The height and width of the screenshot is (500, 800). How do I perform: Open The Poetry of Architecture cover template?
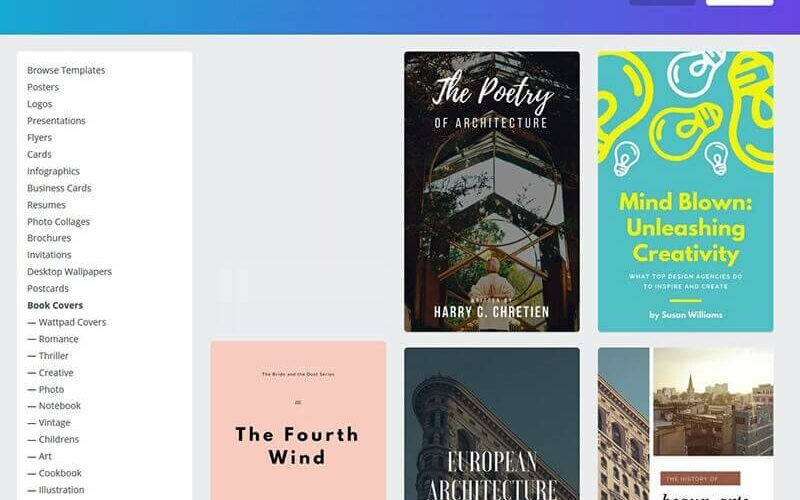pos(492,191)
